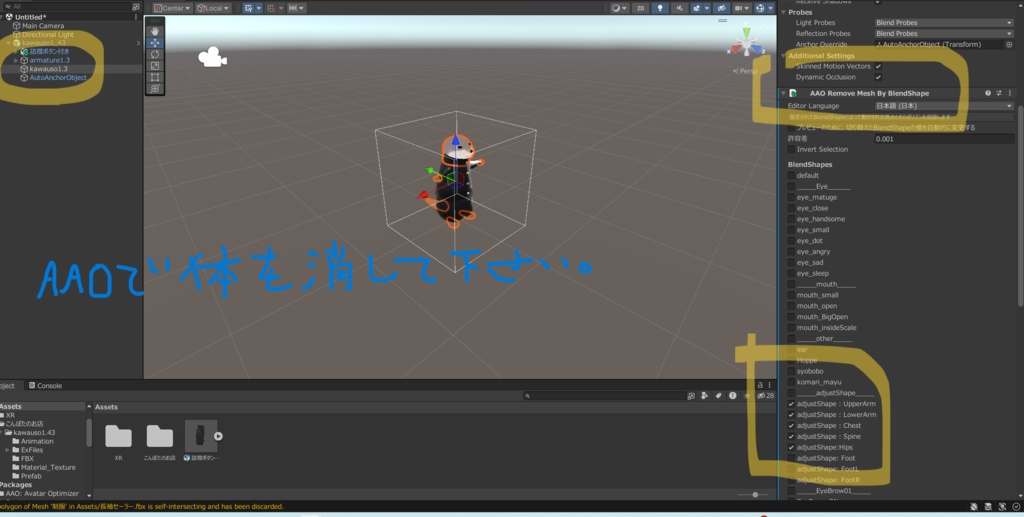
Task: Select the Transform tool
Action: (x=155, y=89)
